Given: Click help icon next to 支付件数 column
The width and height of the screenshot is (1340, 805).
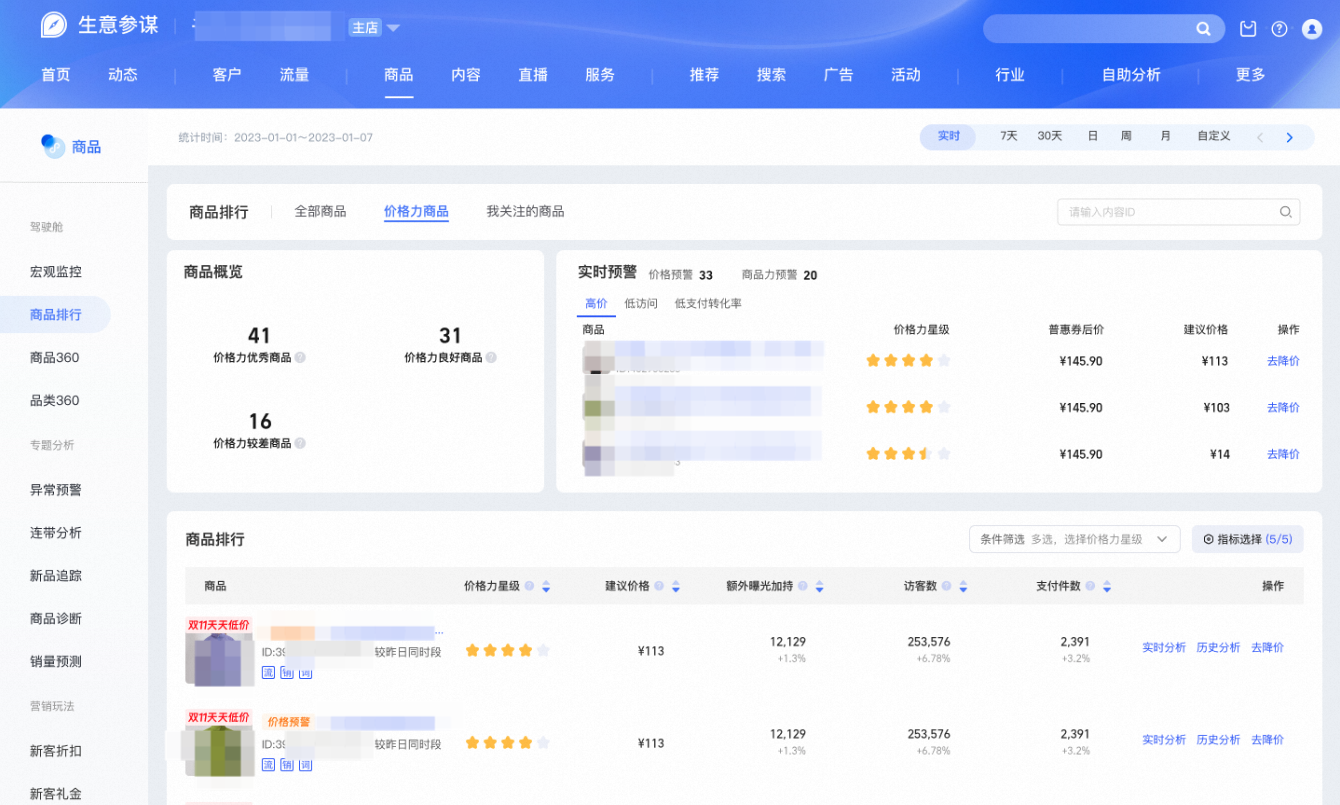Looking at the screenshot, I should pyautogui.click(x=1090, y=586).
